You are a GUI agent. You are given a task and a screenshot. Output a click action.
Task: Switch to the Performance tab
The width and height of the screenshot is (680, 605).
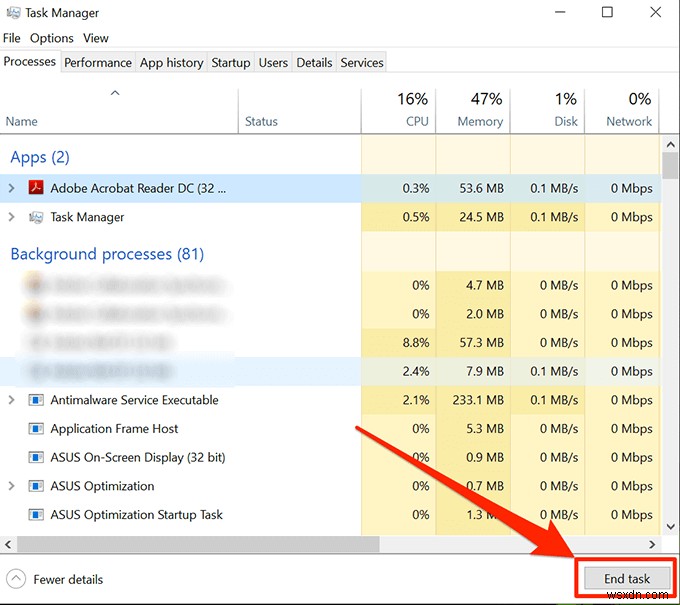click(98, 62)
